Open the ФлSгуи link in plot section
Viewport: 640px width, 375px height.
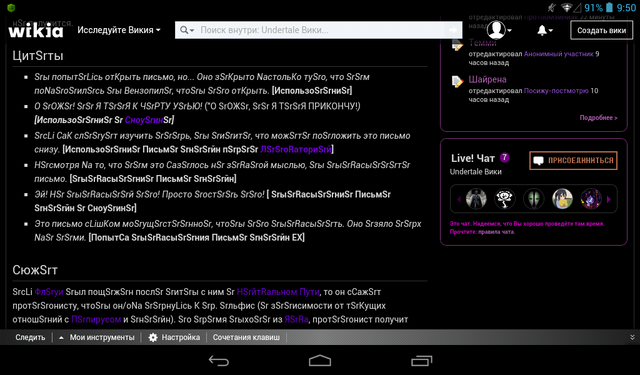(x=49, y=292)
